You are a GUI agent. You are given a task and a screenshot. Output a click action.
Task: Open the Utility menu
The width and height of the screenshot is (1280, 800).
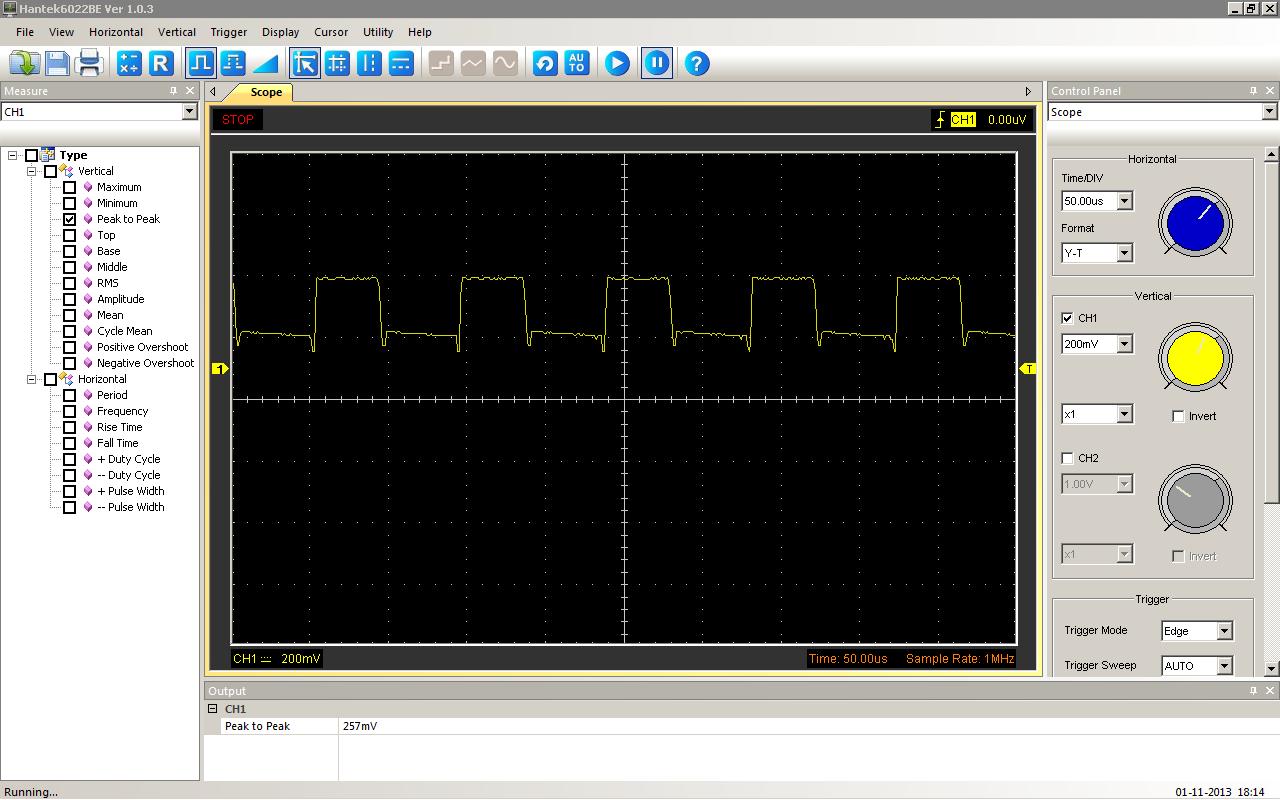pyautogui.click(x=377, y=32)
